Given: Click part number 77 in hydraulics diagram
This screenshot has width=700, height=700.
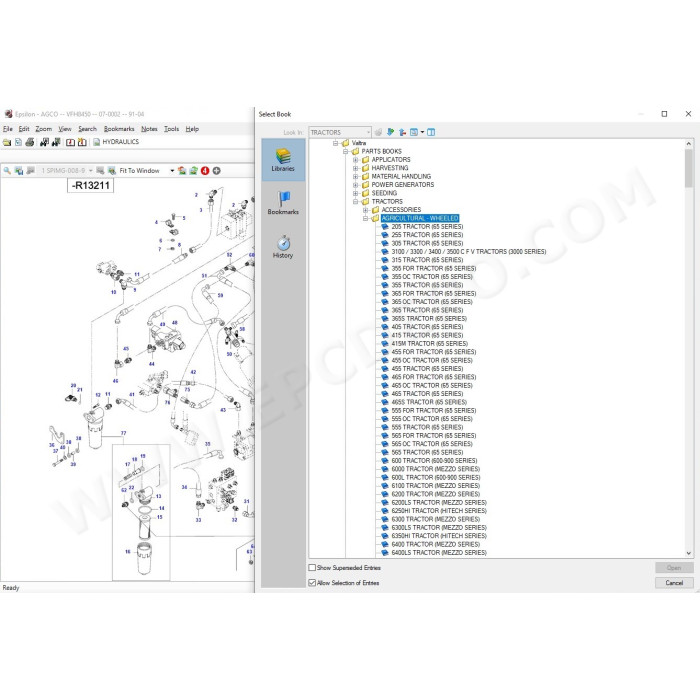Looking at the screenshot, I should 123,433.
